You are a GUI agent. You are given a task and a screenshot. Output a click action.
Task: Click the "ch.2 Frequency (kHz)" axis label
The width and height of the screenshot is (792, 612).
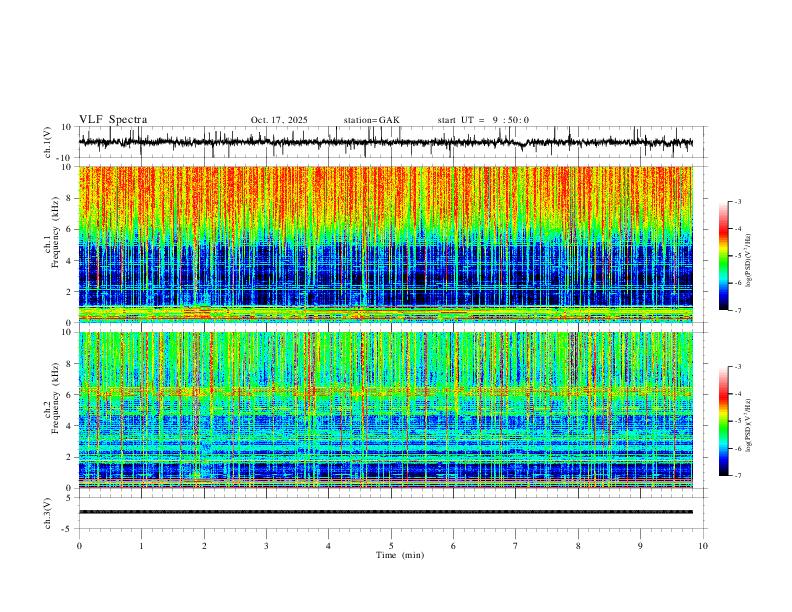click(x=52, y=397)
